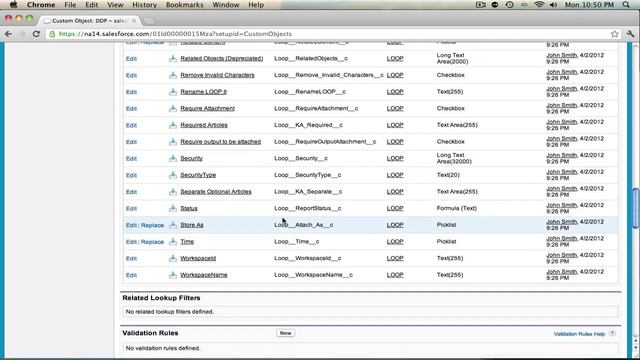Viewport: 640px width, 360px height.
Task: Open the History menu
Action: tap(144, 5)
